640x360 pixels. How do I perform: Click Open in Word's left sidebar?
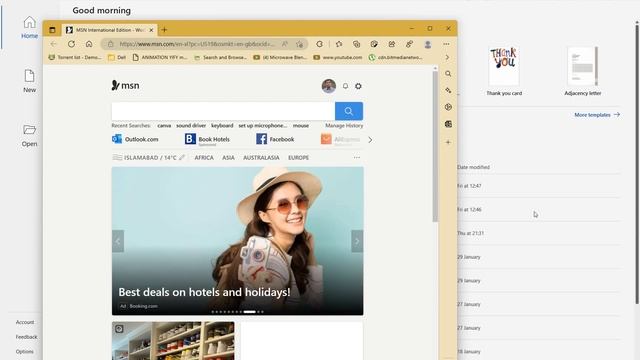pyautogui.click(x=29, y=136)
